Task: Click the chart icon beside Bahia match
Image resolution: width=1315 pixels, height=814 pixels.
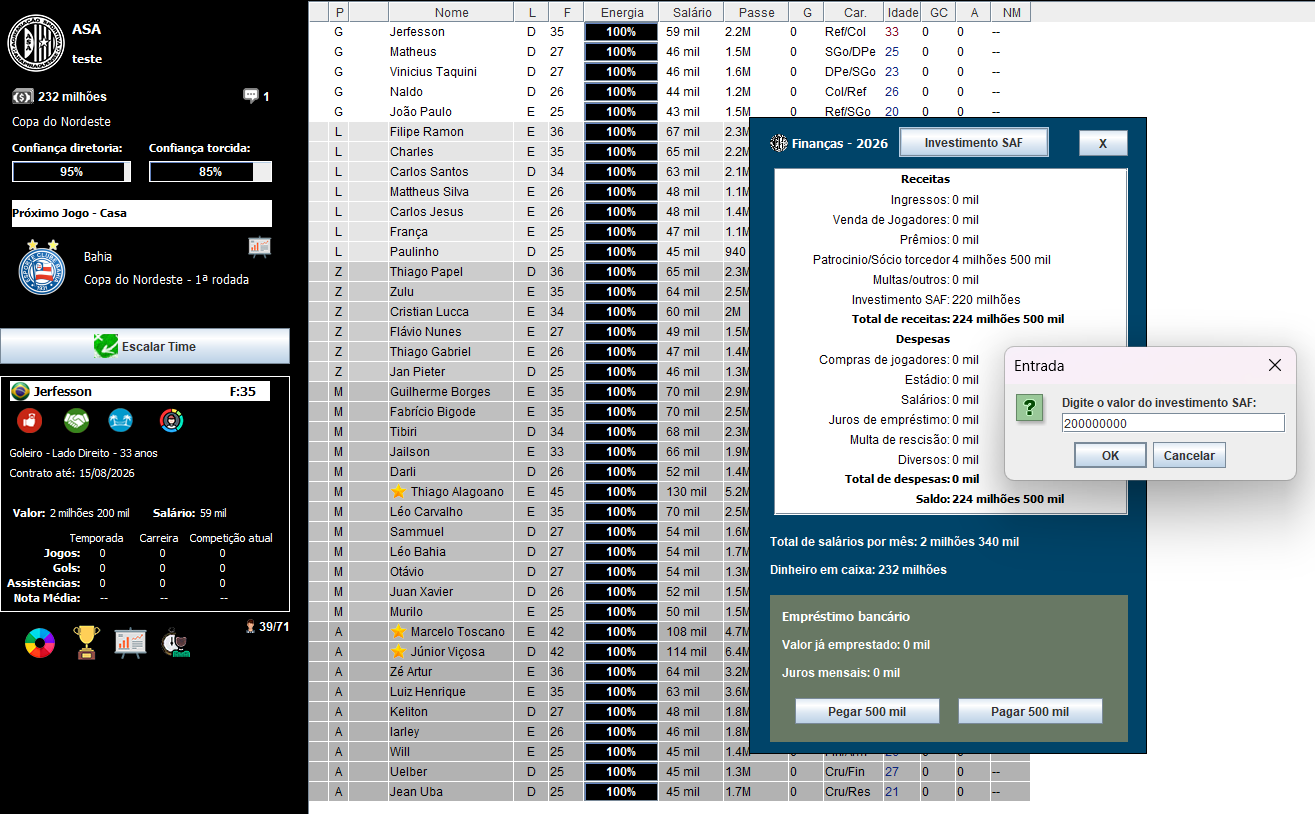Action: (259, 246)
